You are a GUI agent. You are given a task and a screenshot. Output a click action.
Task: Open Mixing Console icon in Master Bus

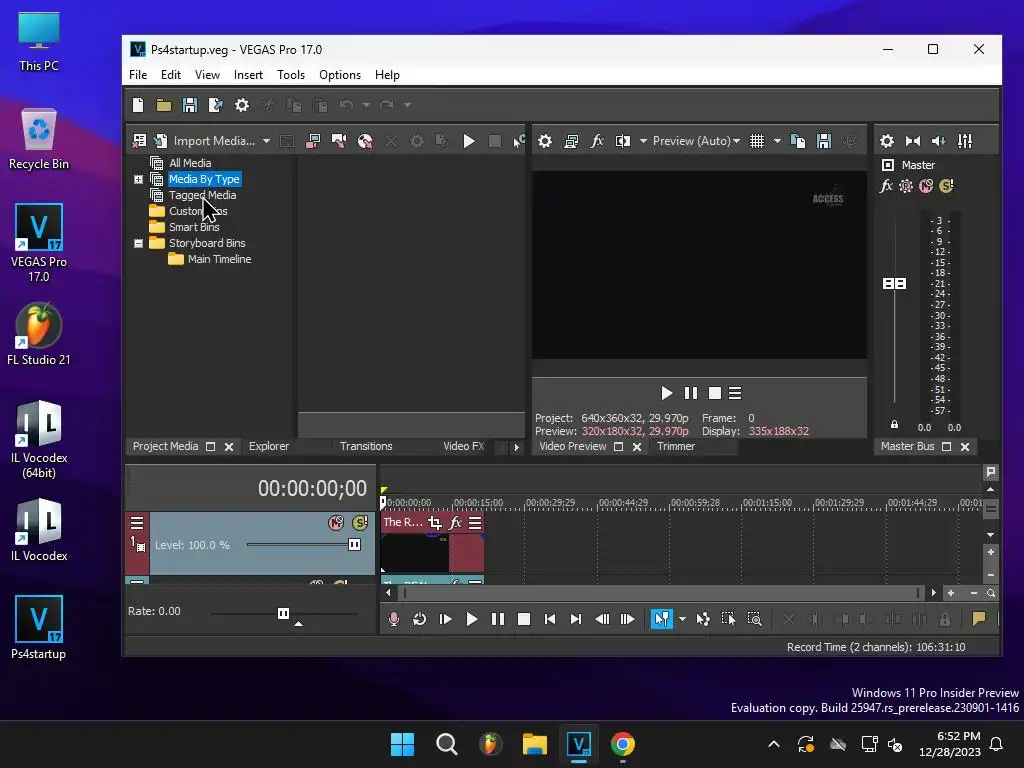(965, 141)
